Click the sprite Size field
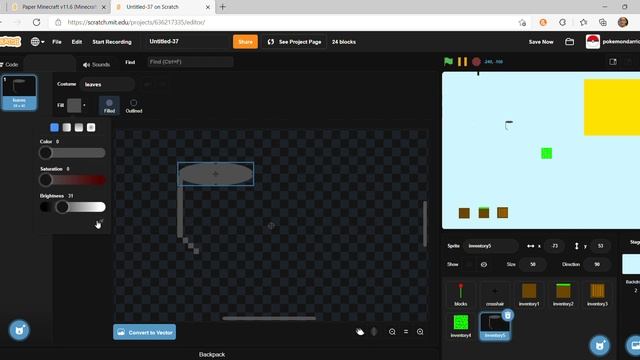640x360 pixels. point(532,264)
